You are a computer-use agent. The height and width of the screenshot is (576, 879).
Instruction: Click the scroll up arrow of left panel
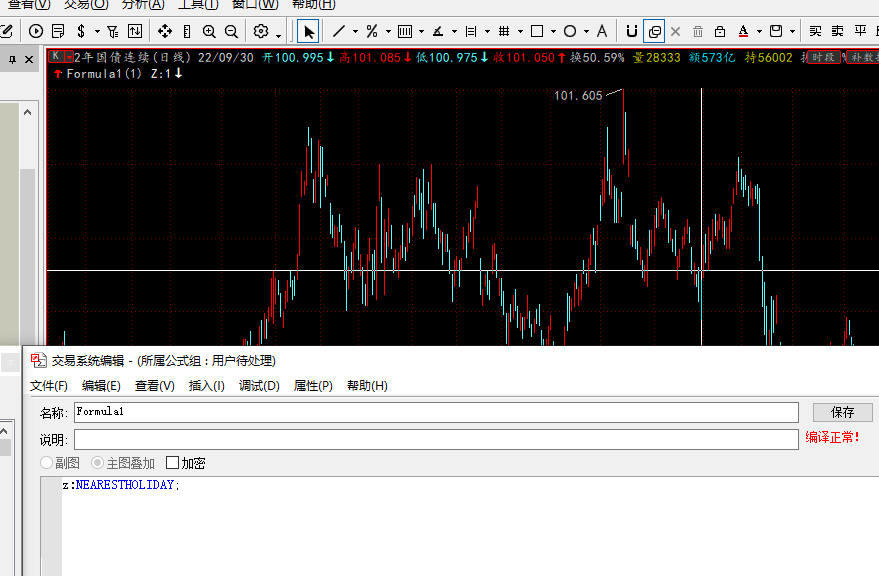tap(27, 112)
